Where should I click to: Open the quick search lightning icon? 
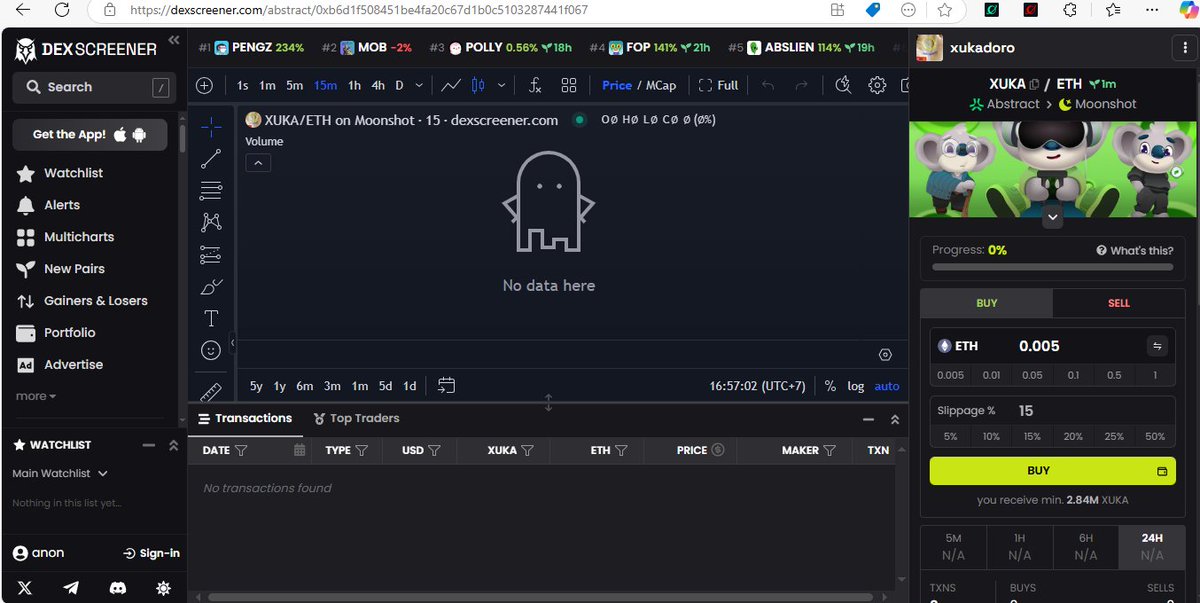click(843, 86)
